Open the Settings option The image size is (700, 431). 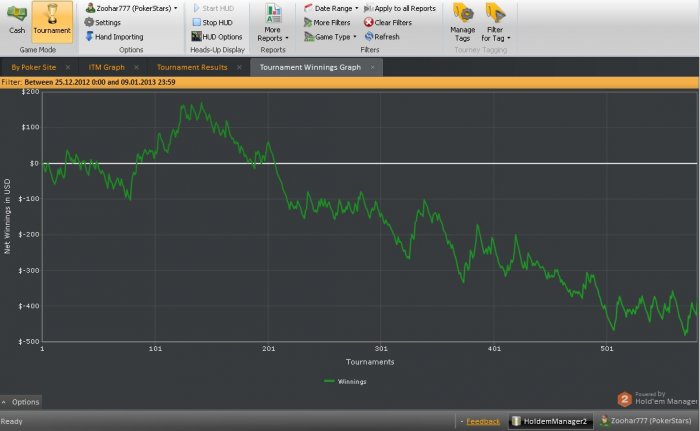tap(108, 22)
